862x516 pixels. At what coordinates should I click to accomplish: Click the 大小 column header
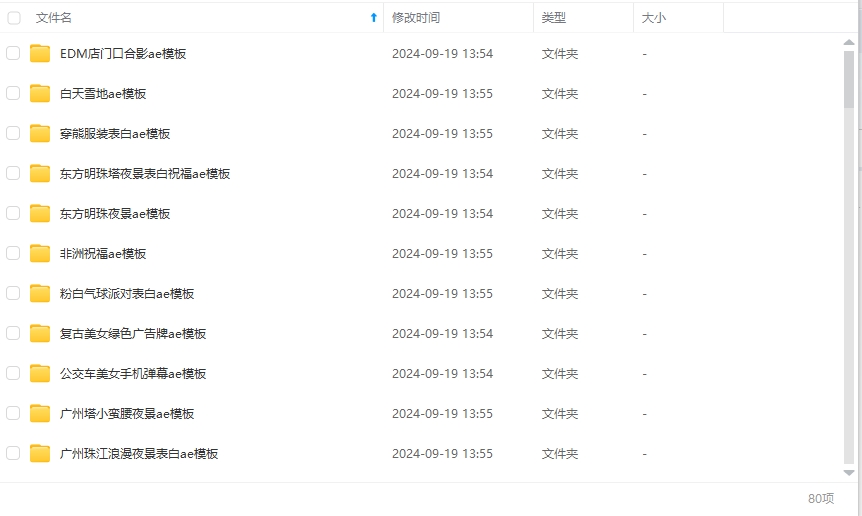pyautogui.click(x=654, y=18)
